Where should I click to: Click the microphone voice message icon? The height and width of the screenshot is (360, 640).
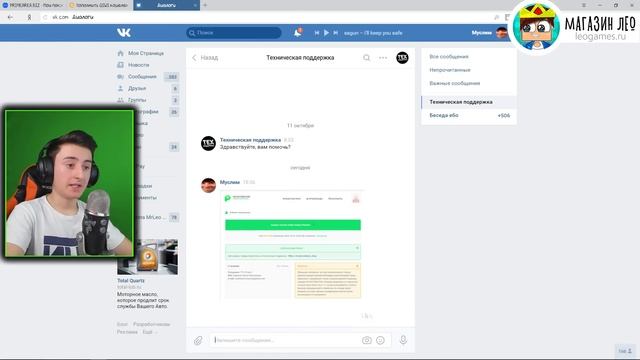[403, 340]
